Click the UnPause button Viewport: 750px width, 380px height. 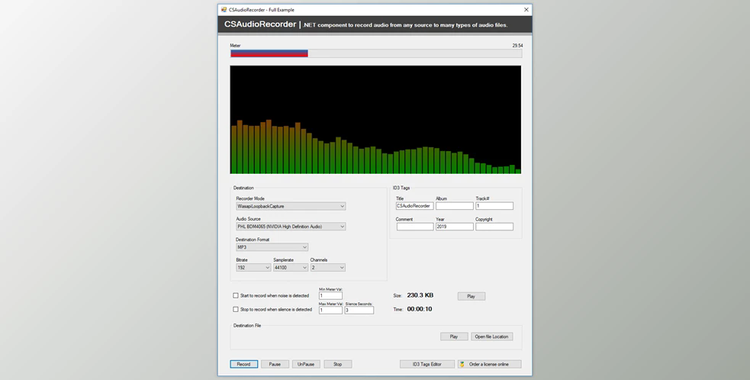tap(306, 364)
